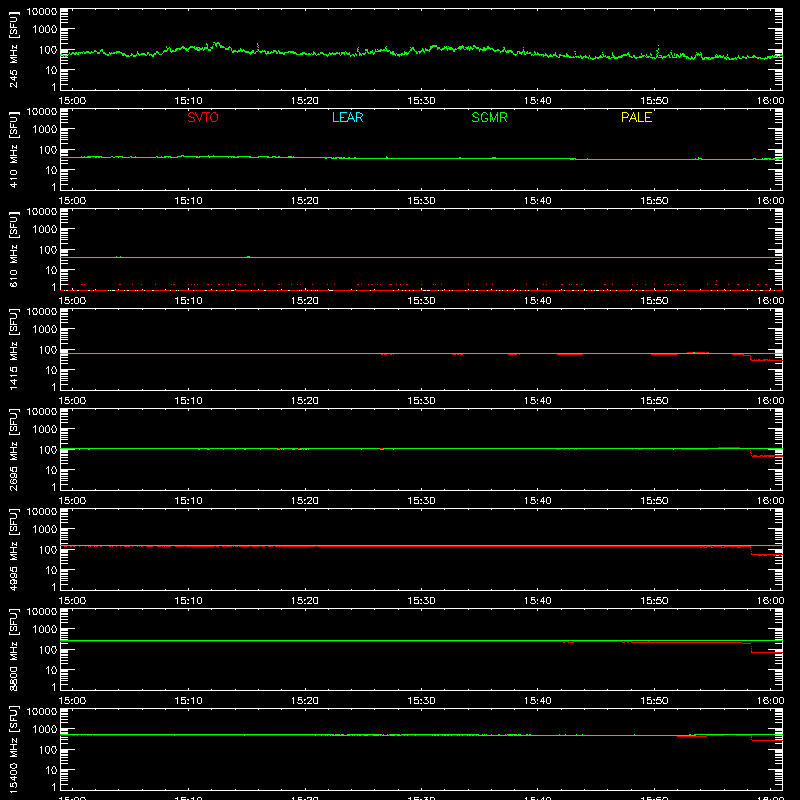This screenshot has width=800, height=800.
Task: Click 15:10 tick below the 410 MHz panel
Action: (188, 201)
